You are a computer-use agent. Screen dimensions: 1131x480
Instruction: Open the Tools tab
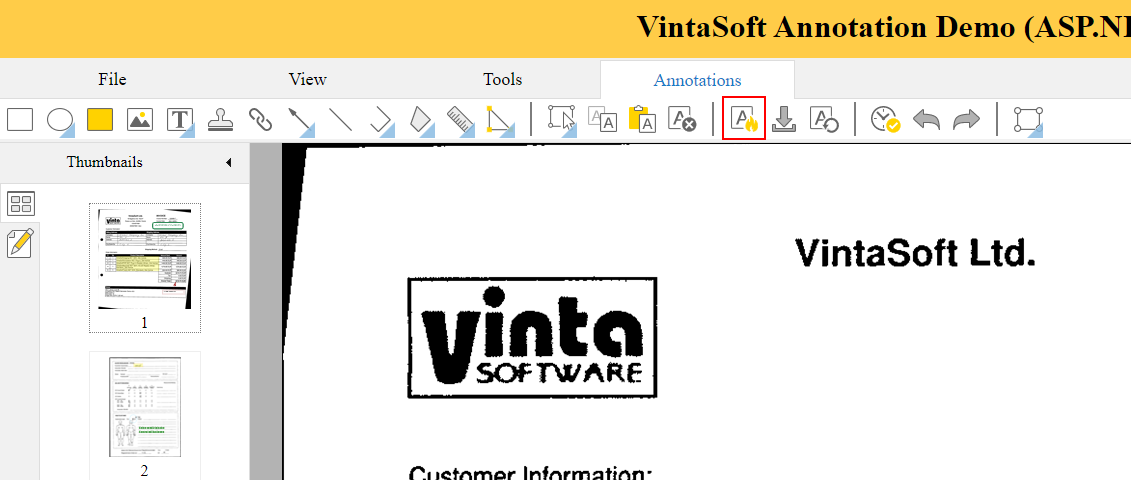(503, 79)
